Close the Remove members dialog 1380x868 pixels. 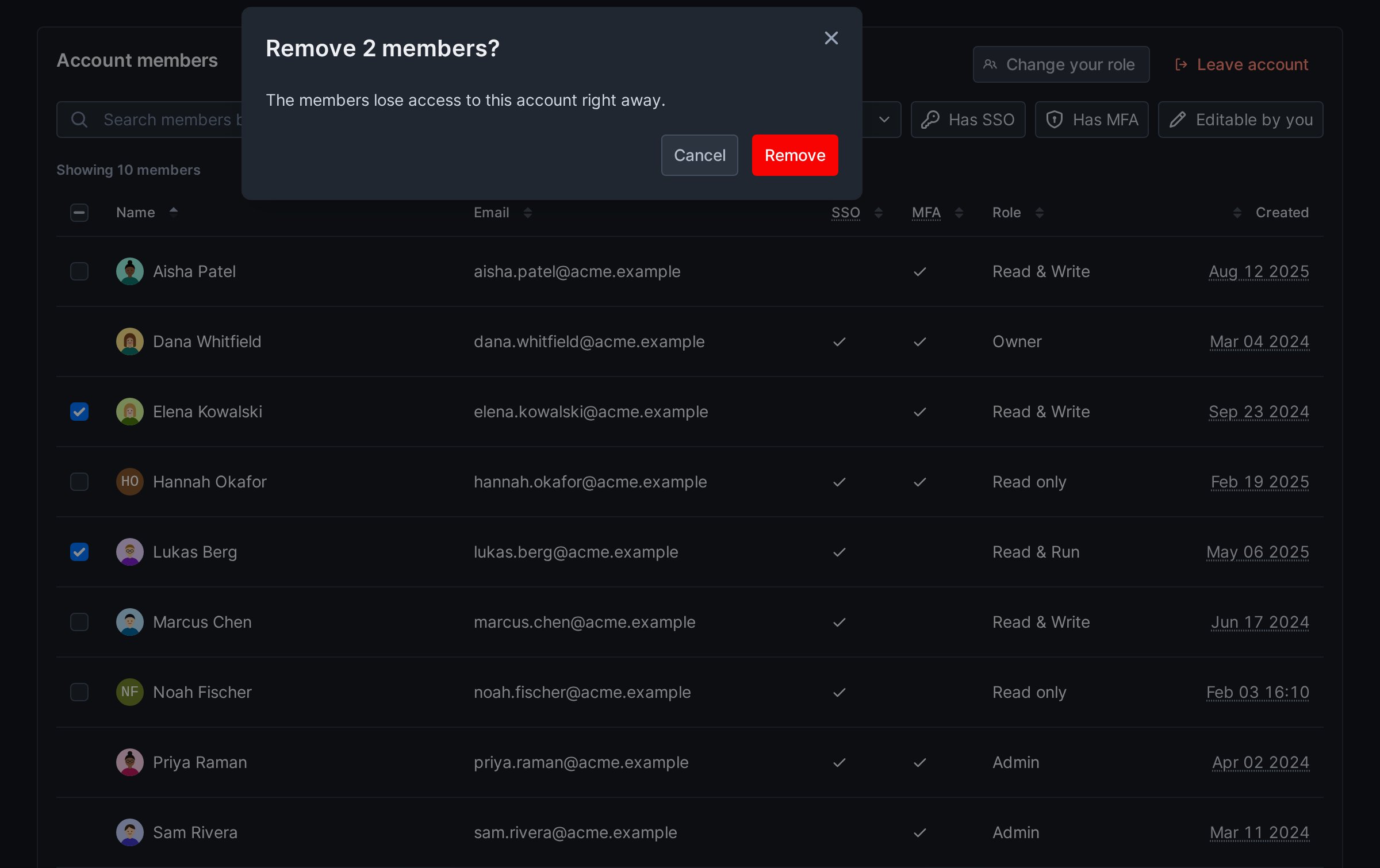pos(831,38)
